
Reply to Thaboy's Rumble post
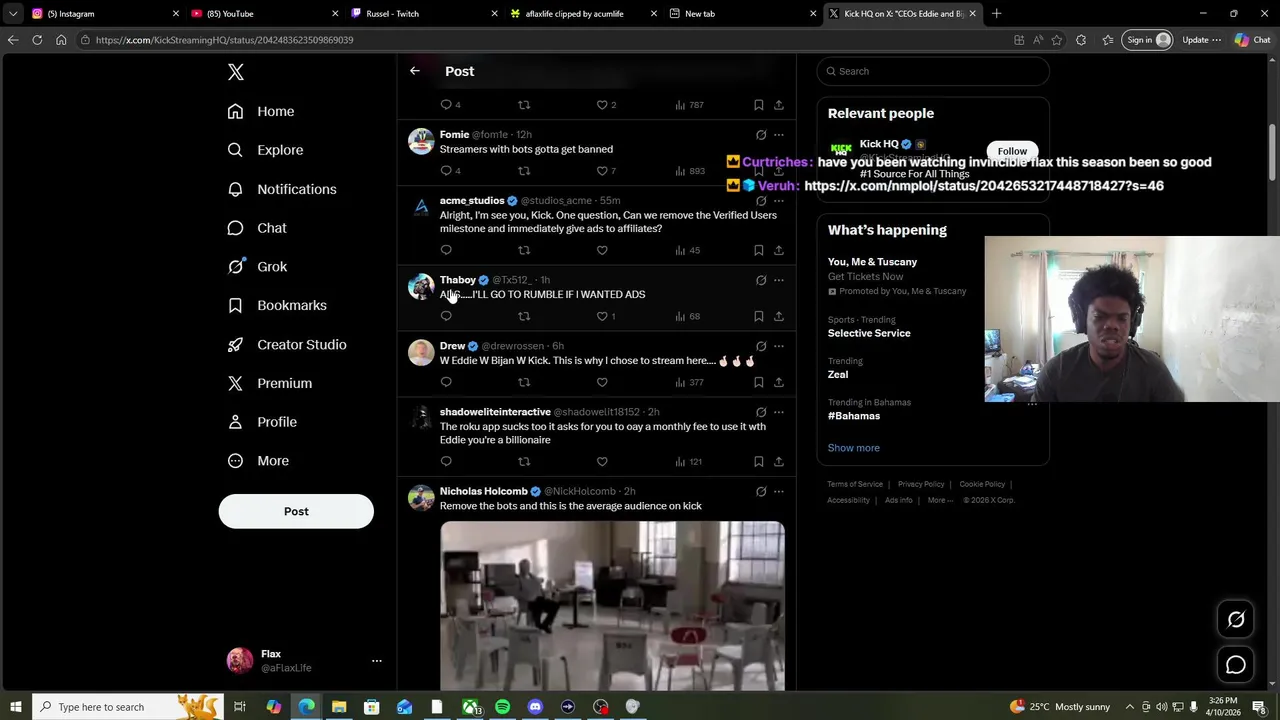pos(446,316)
